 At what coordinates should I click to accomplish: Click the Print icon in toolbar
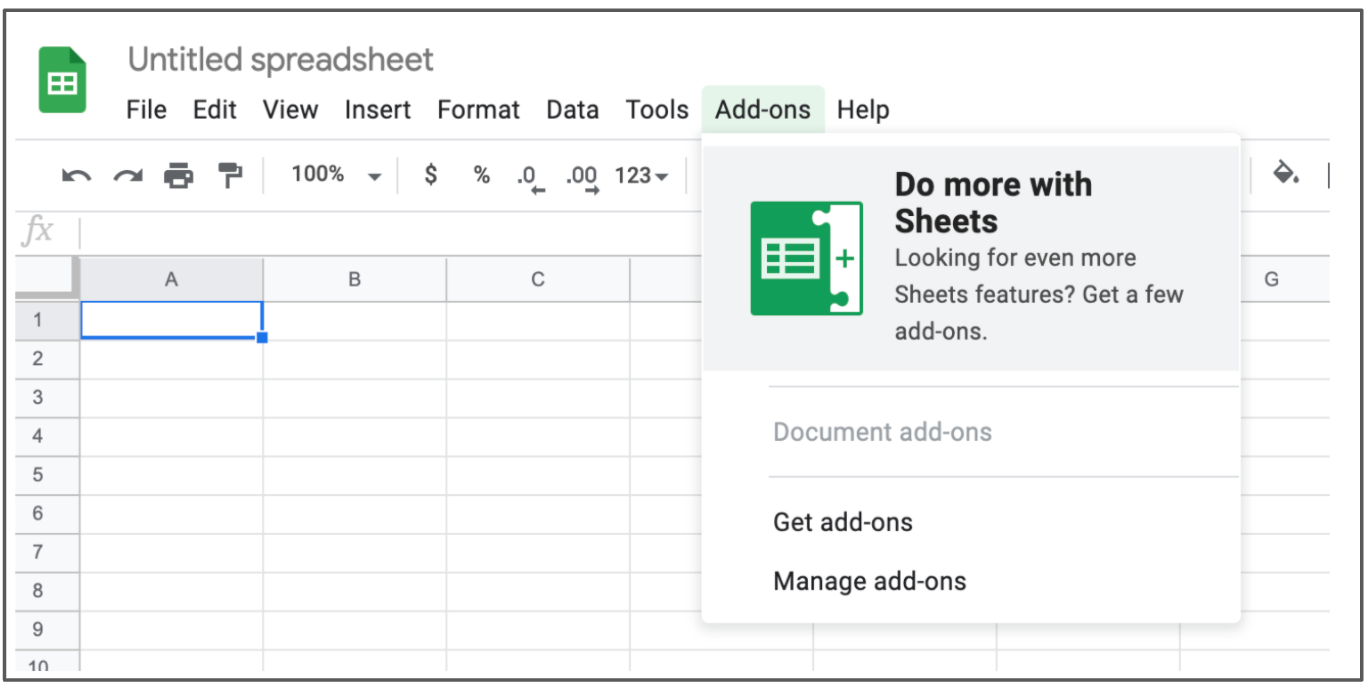click(x=178, y=176)
